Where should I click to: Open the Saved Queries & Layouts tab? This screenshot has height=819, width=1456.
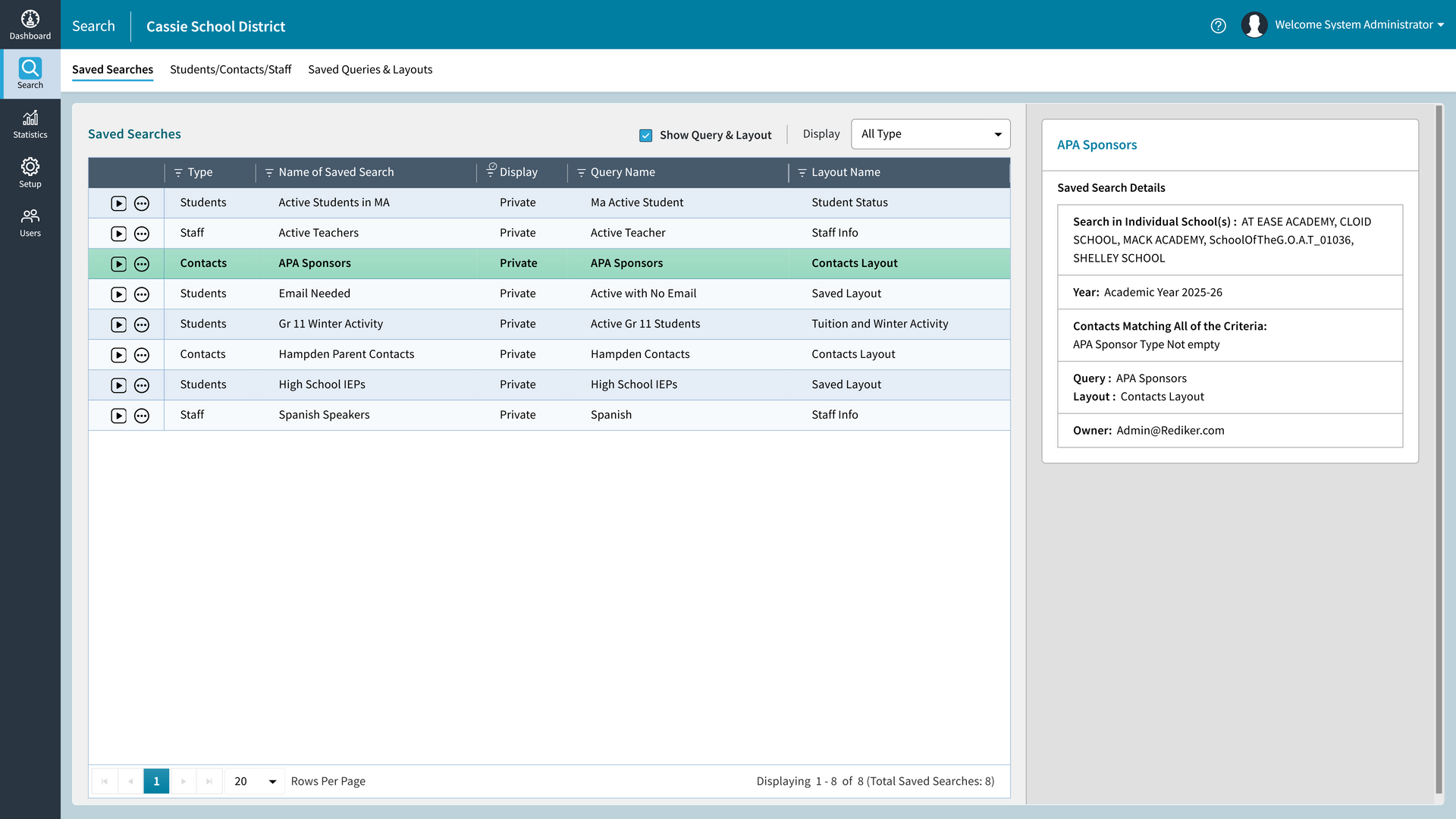coord(370,69)
